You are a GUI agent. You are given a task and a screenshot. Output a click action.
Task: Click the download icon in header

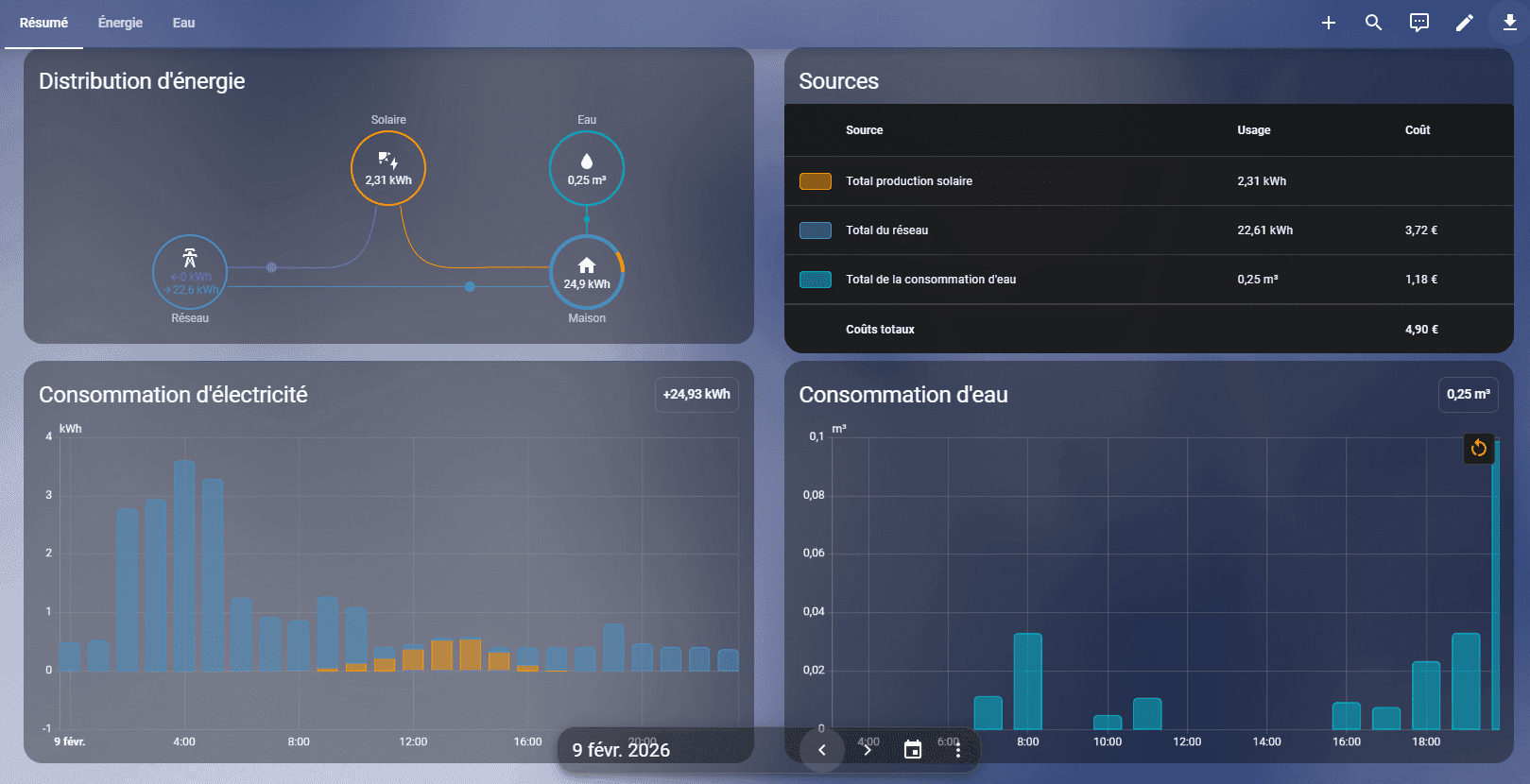1509,23
